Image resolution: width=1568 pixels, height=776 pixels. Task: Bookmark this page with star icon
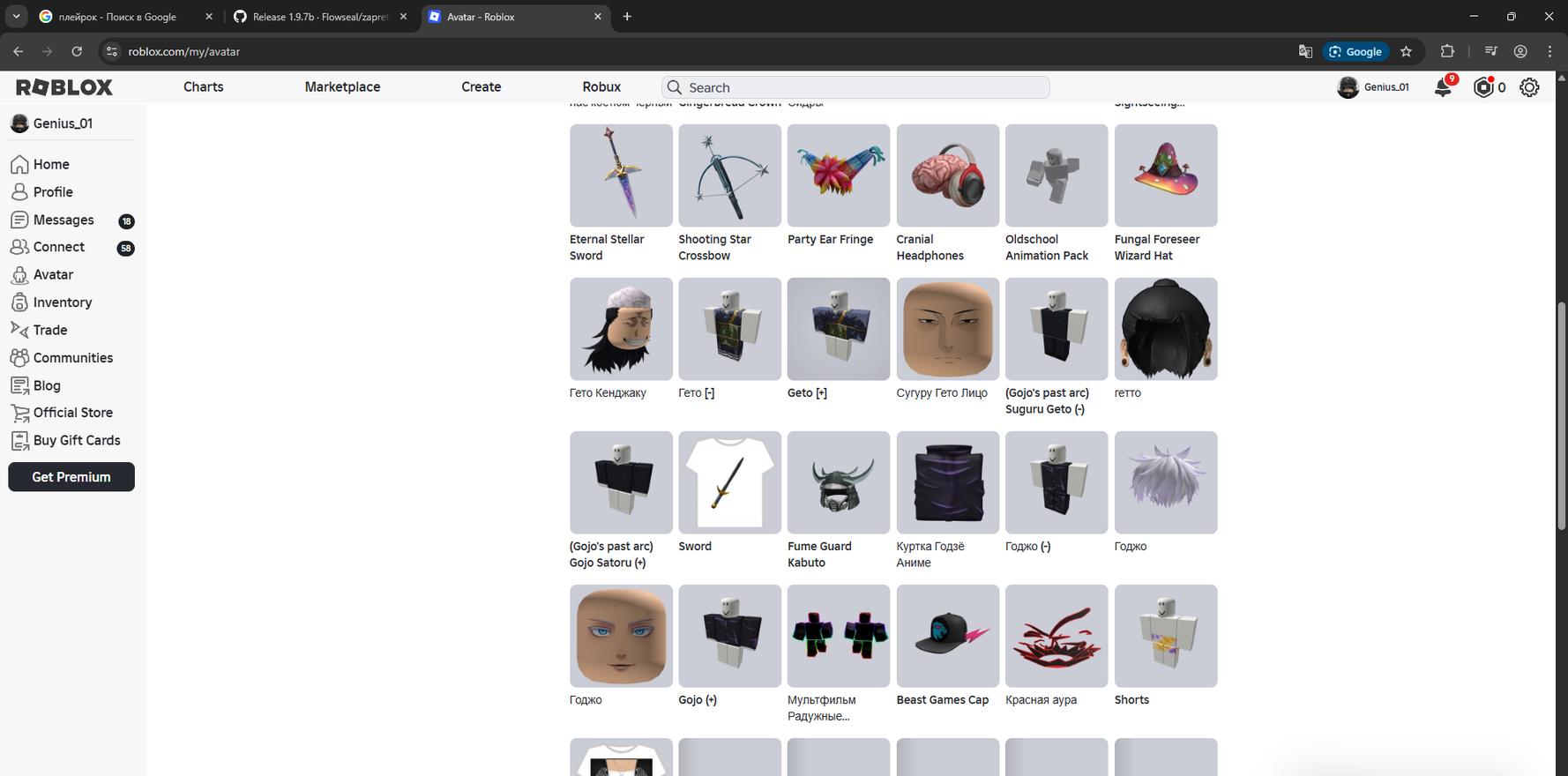click(1406, 51)
